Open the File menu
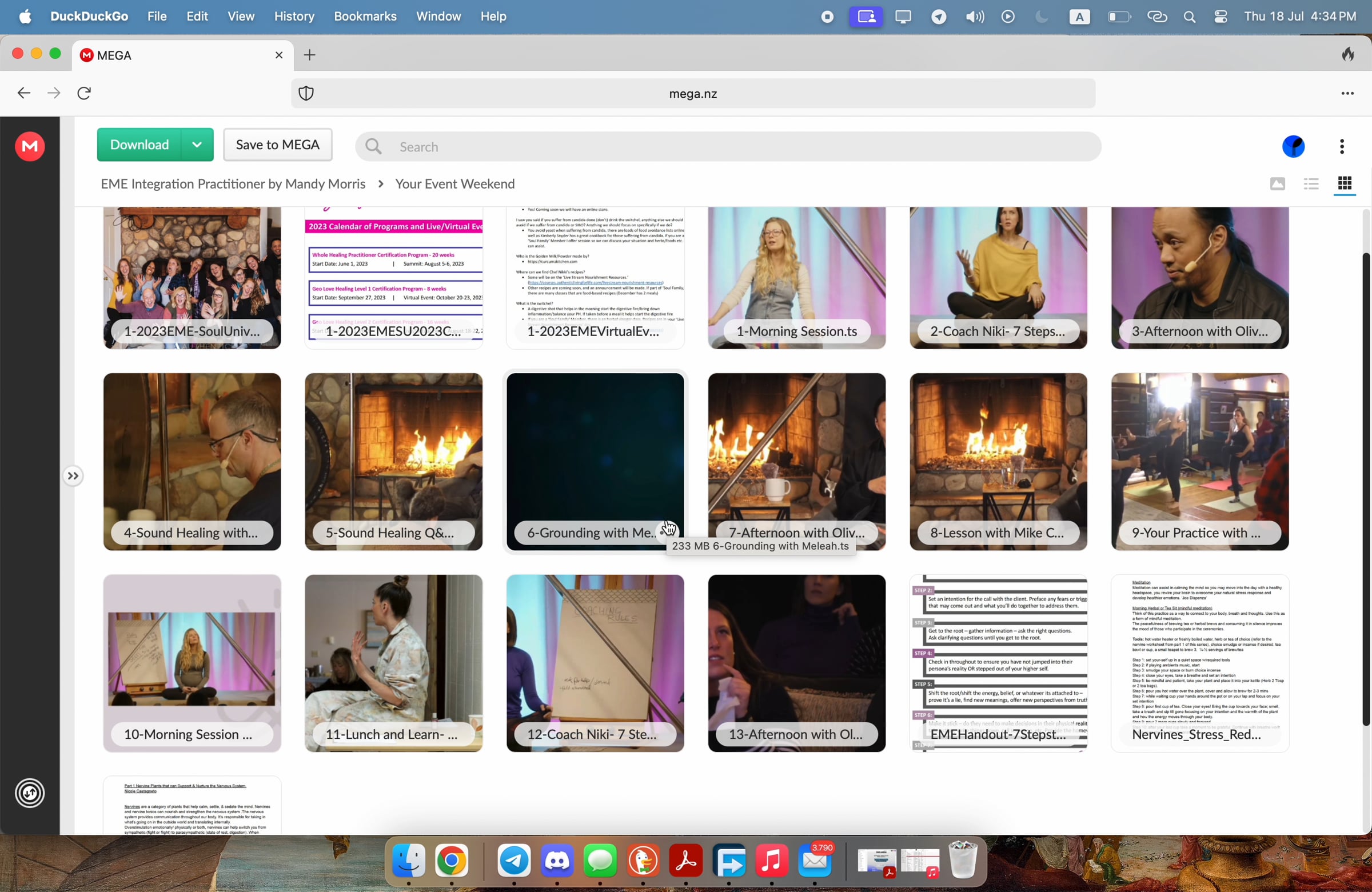Viewport: 1372px width, 892px height. (x=157, y=17)
